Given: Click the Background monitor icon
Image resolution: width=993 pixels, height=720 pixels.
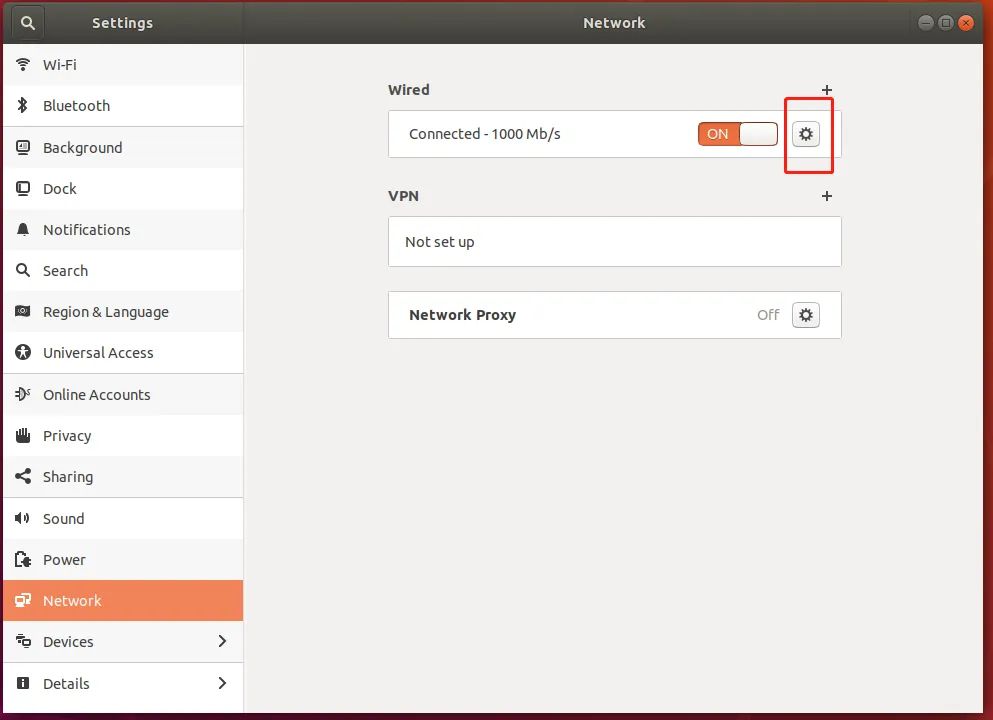Looking at the screenshot, I should pos(23,148).
